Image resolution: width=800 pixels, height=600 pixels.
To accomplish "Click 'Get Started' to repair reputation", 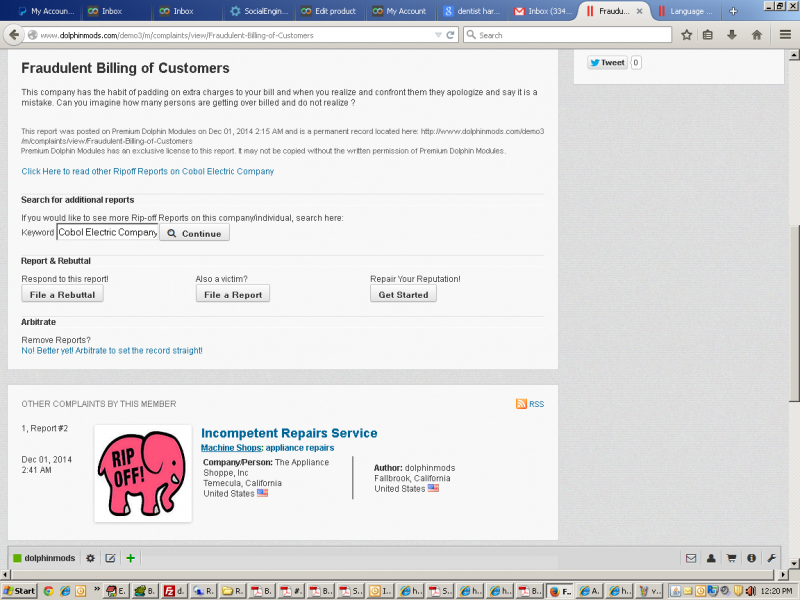I will tap(403, 294).
